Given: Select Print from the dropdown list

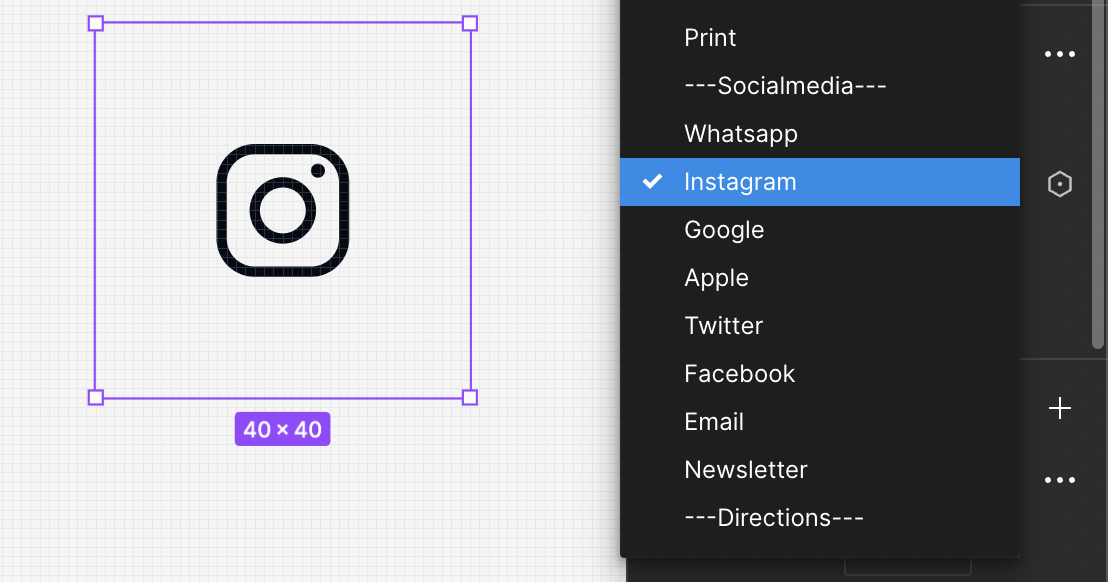Looking at the screenshot, I should (820, 37).
